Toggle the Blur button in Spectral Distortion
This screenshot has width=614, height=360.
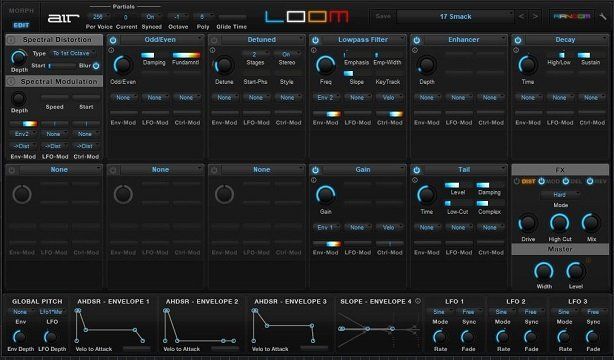[96, 66]
